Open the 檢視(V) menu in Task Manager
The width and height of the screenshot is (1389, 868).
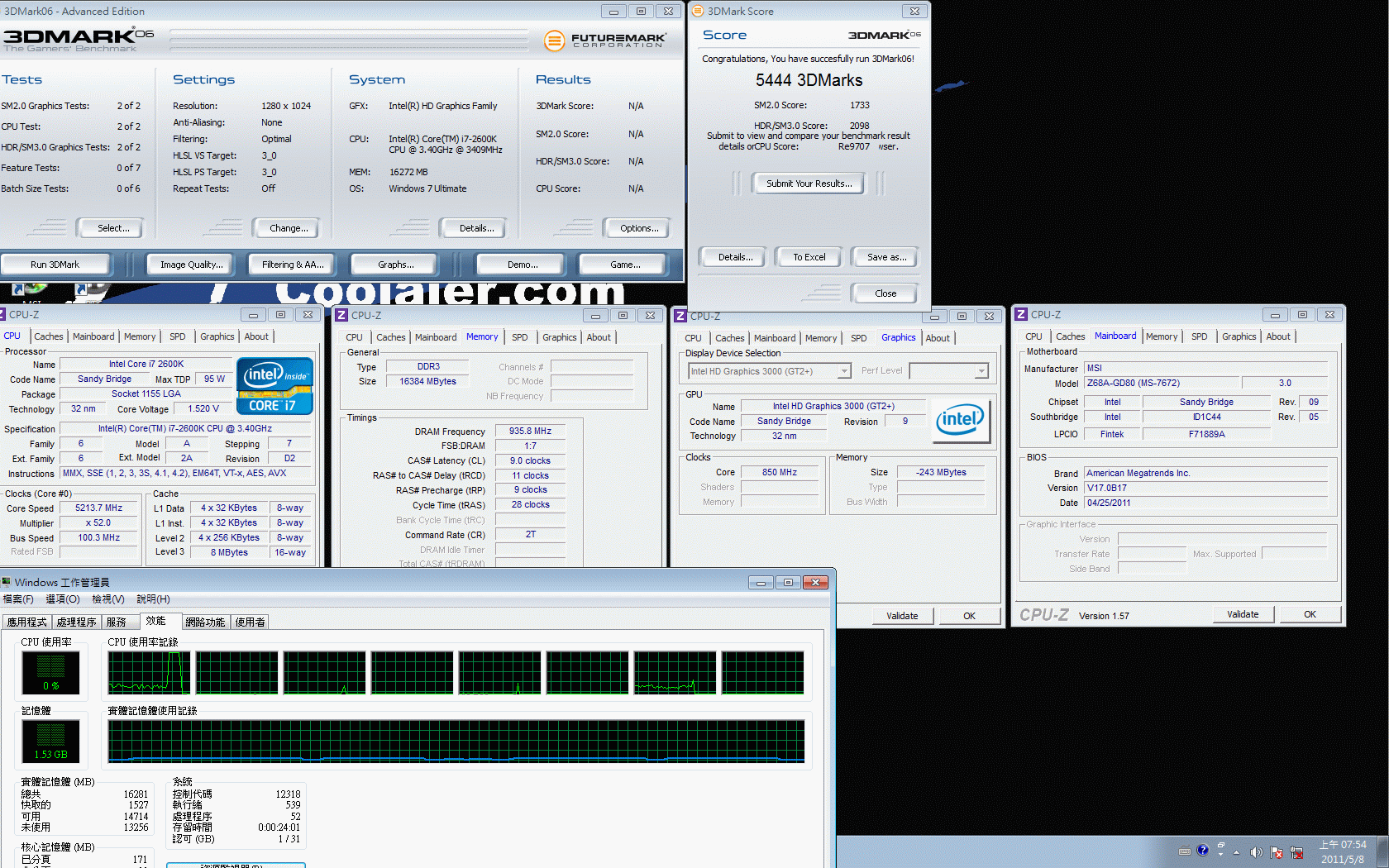click(108, 599)
